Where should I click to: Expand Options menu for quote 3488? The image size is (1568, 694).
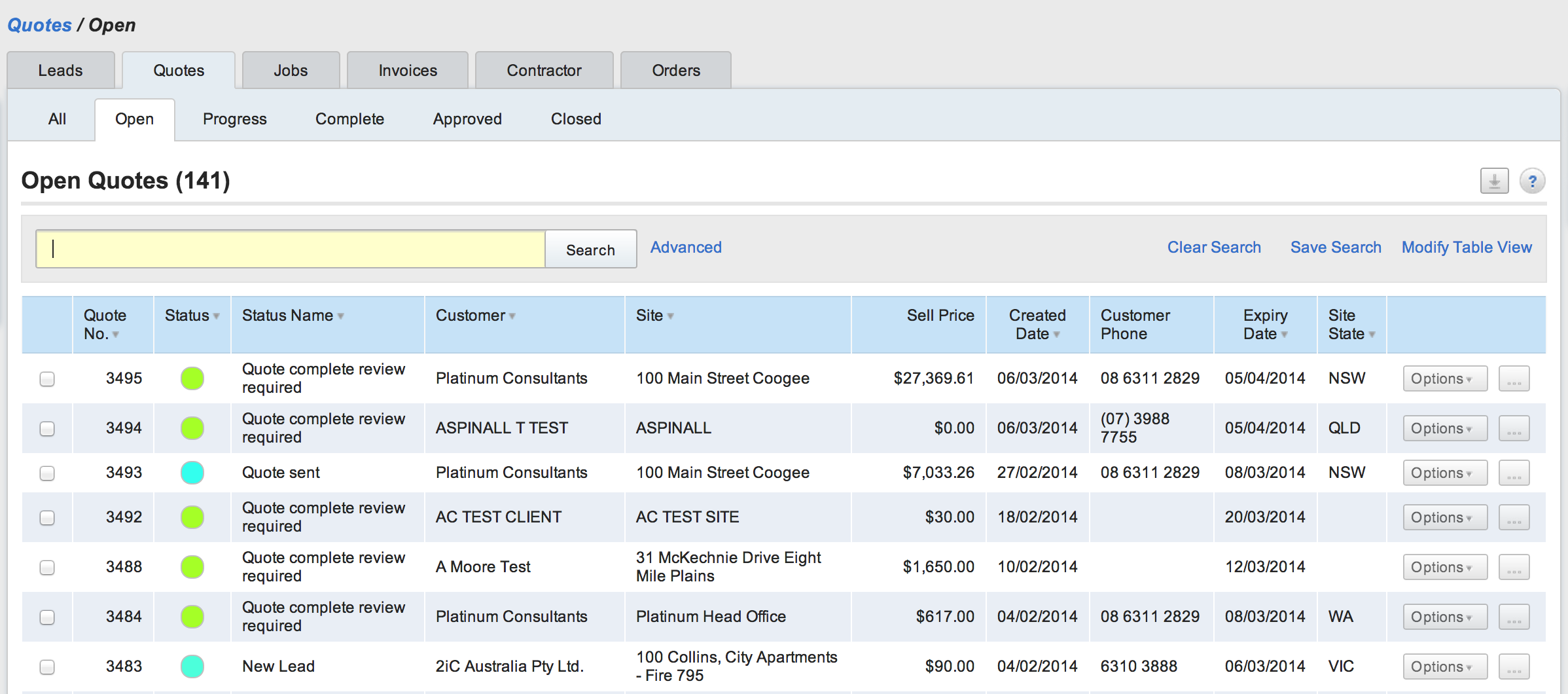[1444, 568]
